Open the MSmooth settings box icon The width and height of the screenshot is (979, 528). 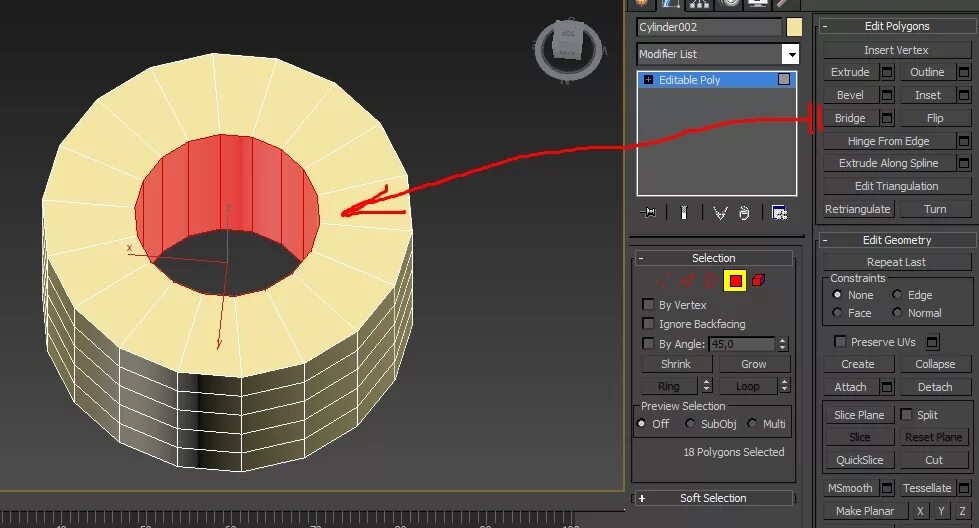point(887,488)
